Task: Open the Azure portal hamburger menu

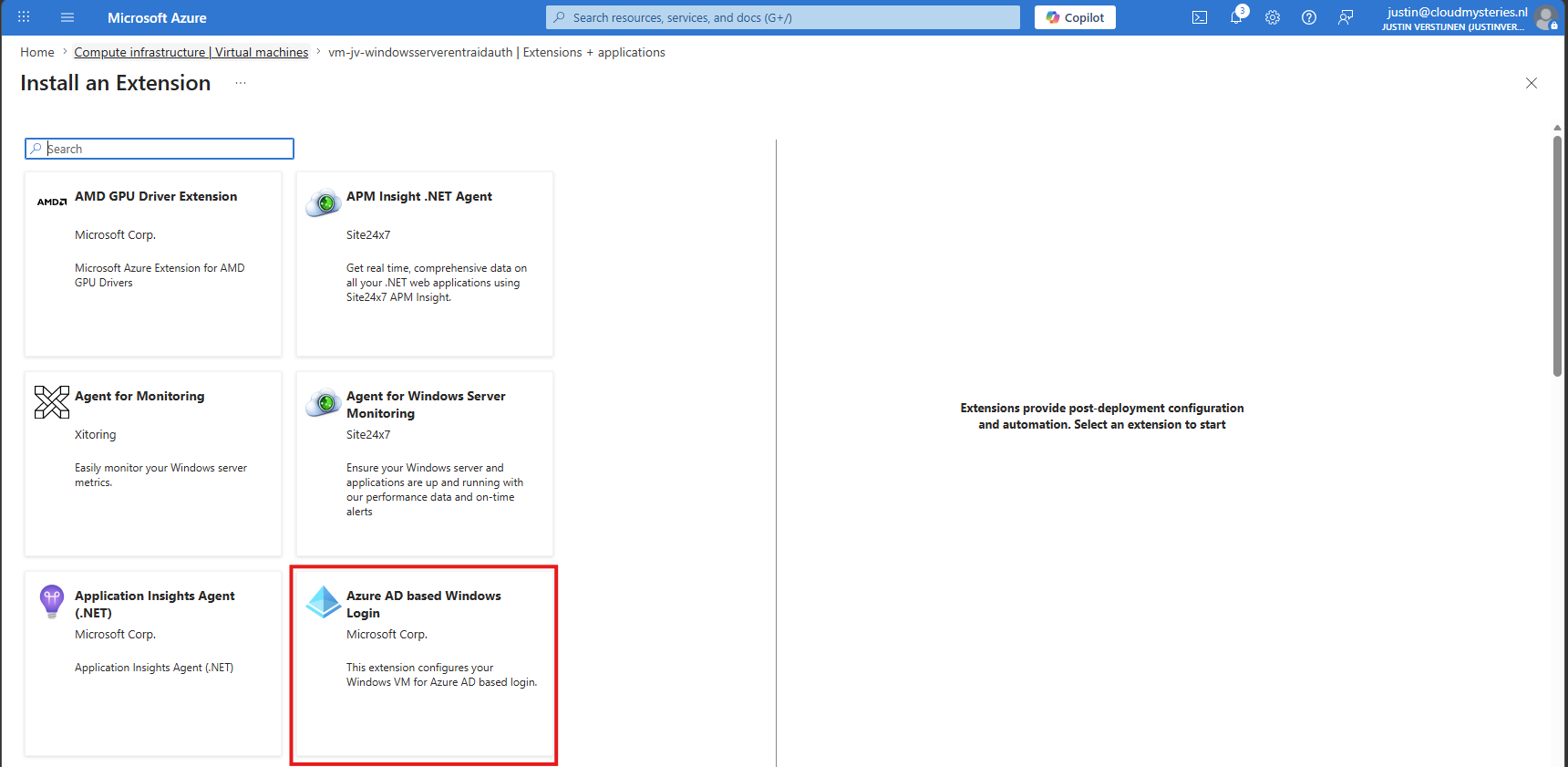Action: click(x=67, y=17)
